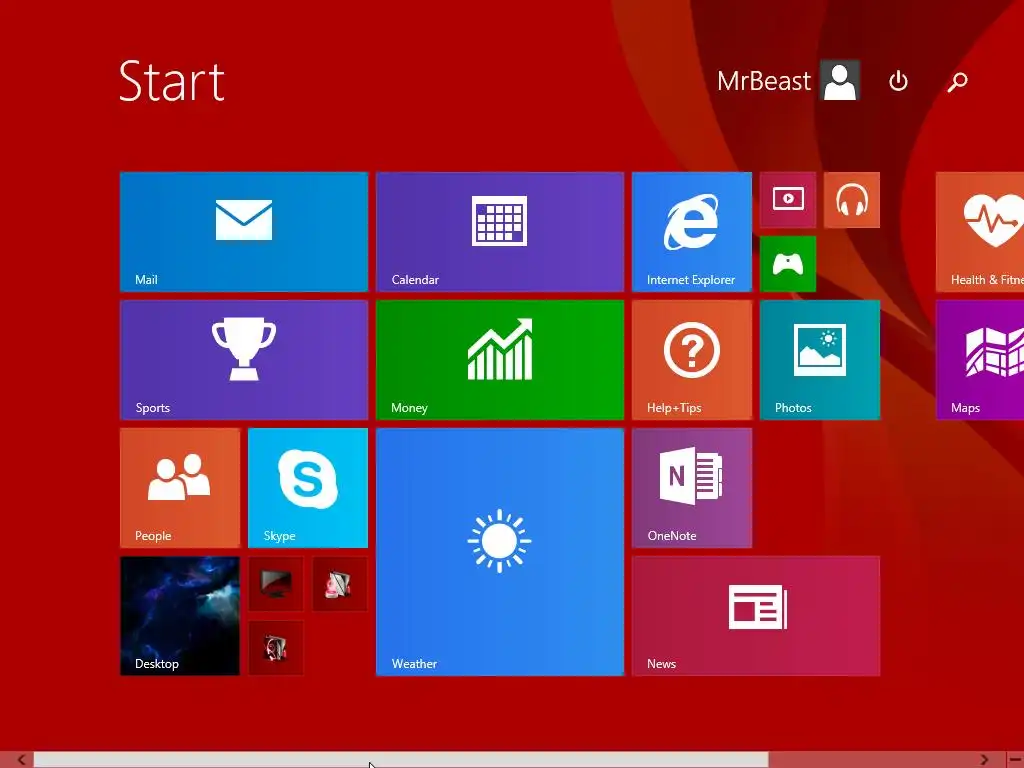Launch Internet Explorer tile
Screen dimensions: 1024x768
coord(692,232)
